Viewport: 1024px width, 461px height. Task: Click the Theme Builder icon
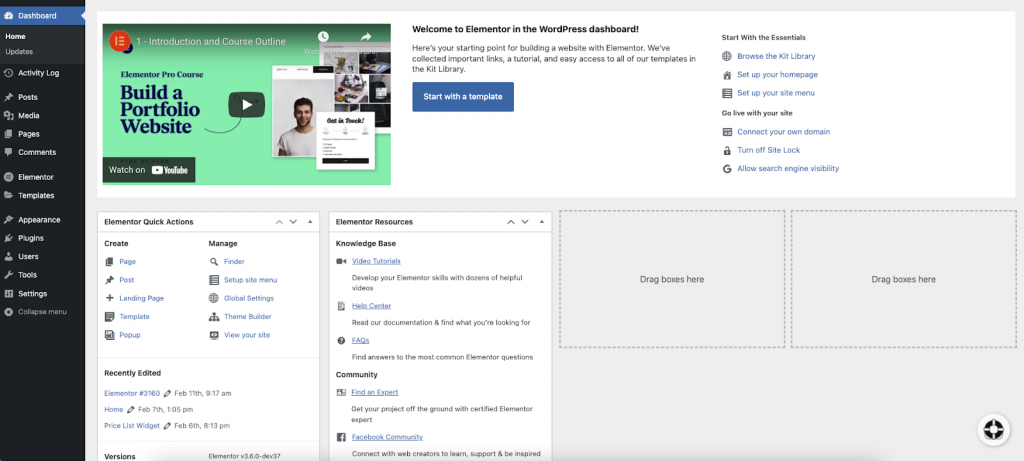tap(213, 317)
